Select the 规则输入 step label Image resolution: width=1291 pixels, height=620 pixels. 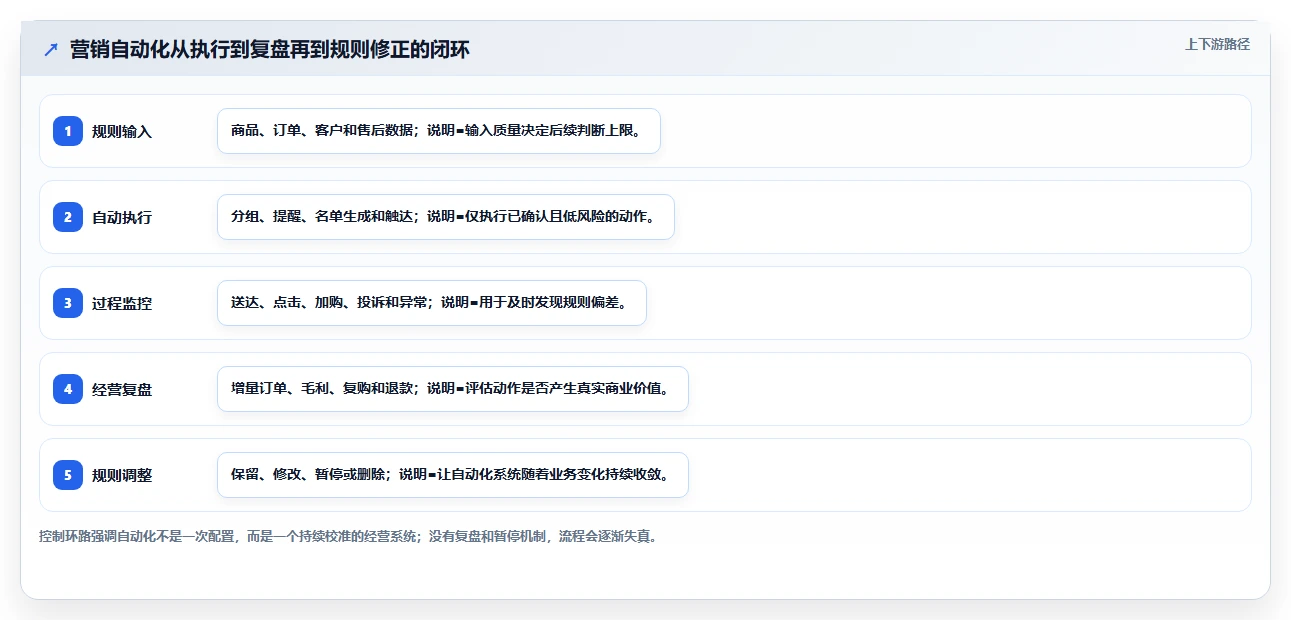(122, 131)
